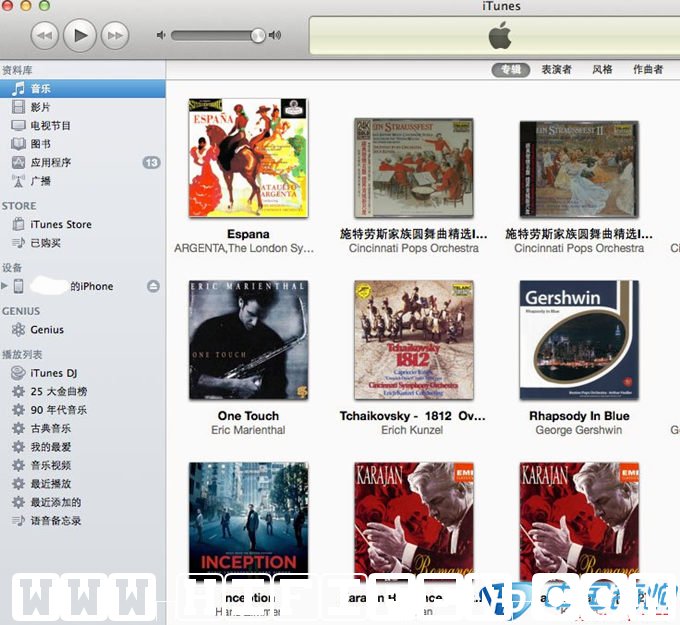Open the Gershwin Rhapsody In Blue cover
Viewport: 680px width, 625px height.
pos(579,340)
